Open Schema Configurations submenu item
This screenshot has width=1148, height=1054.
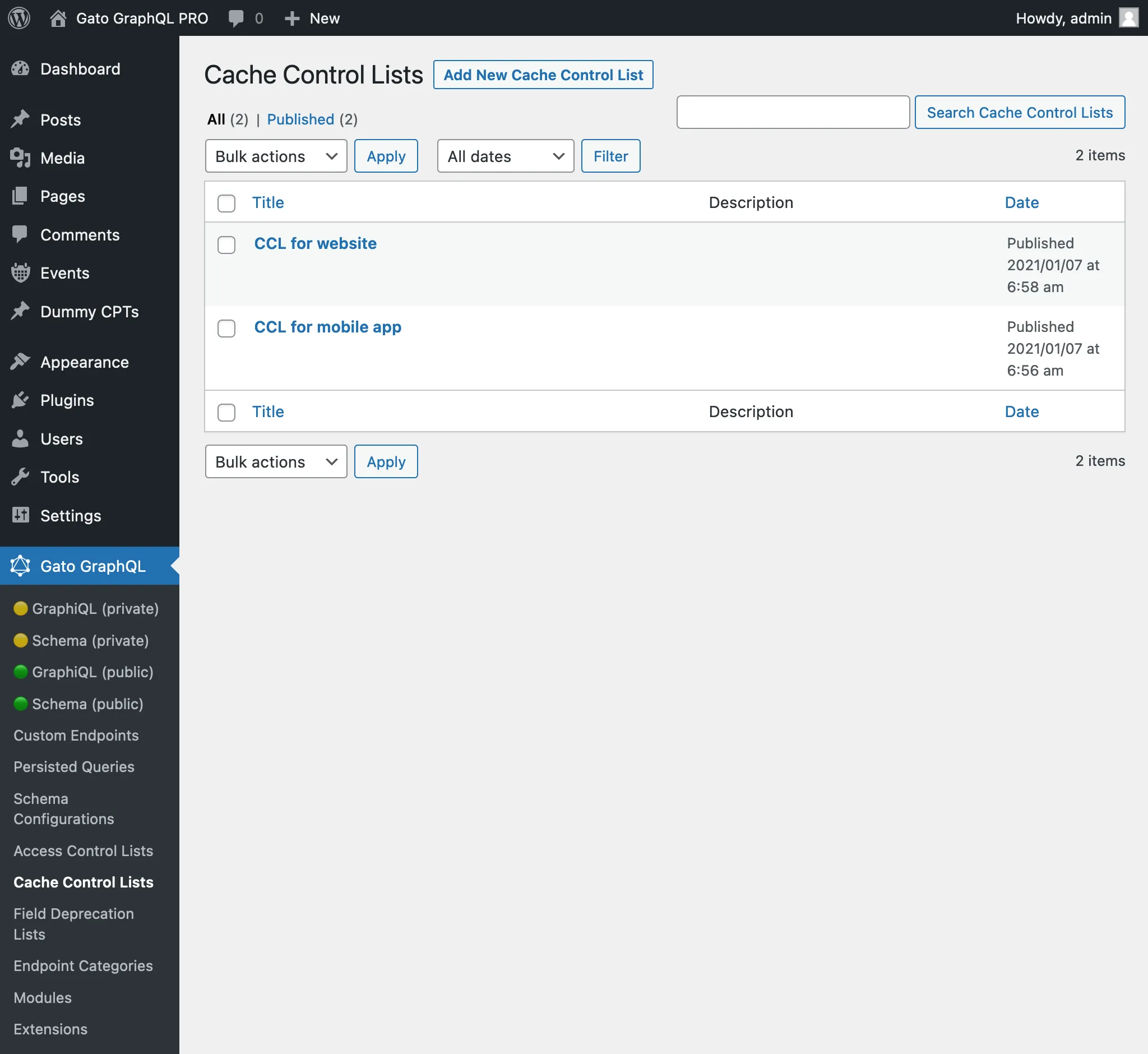click(x=63, y=809)
